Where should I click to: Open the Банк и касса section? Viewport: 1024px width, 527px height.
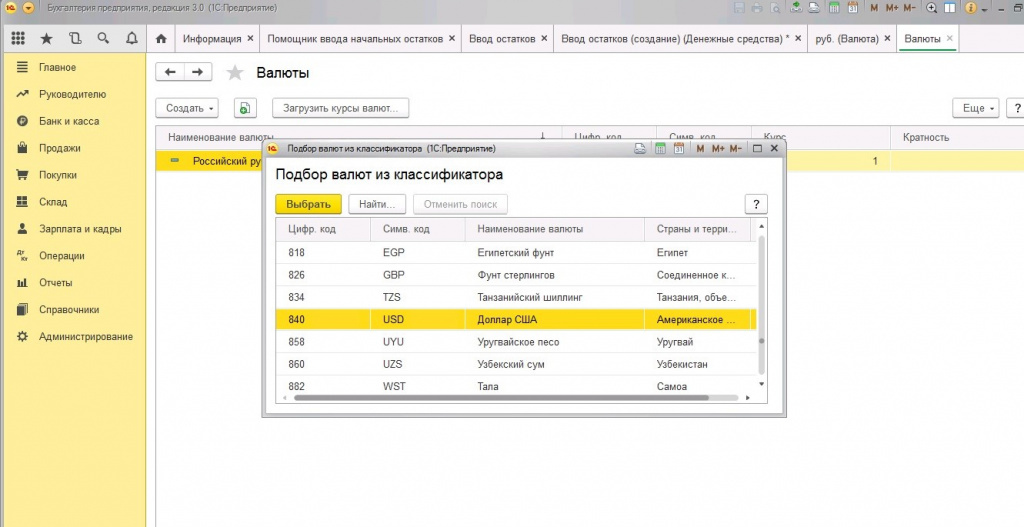pos(69,121)
